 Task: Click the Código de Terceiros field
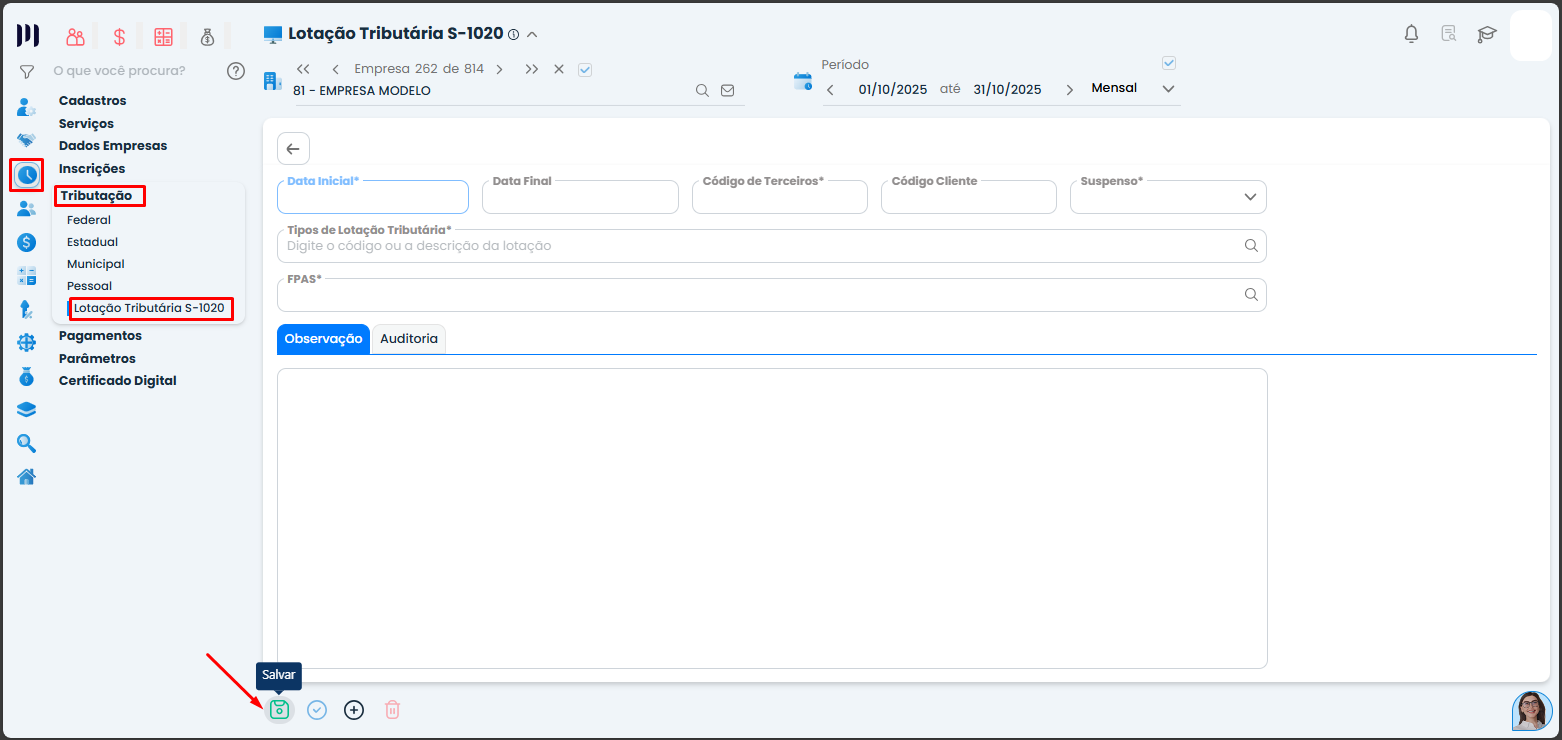click(x=780, y=197)
